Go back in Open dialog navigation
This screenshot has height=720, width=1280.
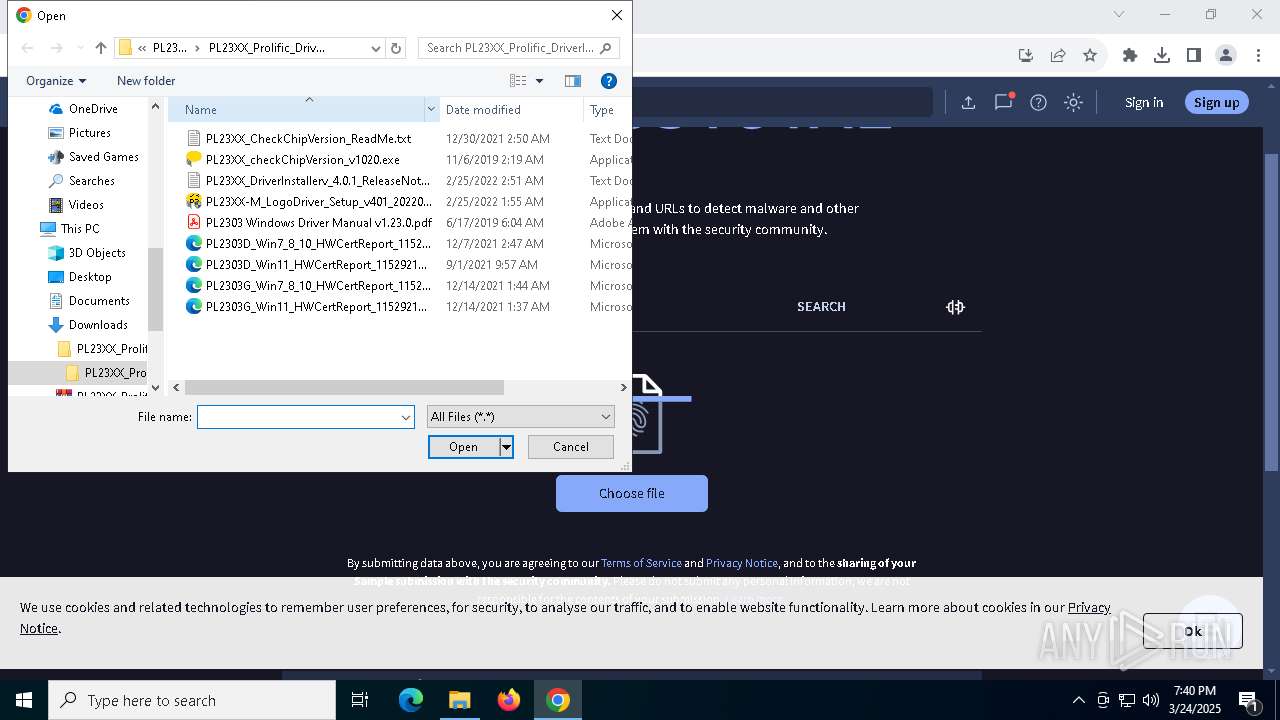(x=28, y=48)
